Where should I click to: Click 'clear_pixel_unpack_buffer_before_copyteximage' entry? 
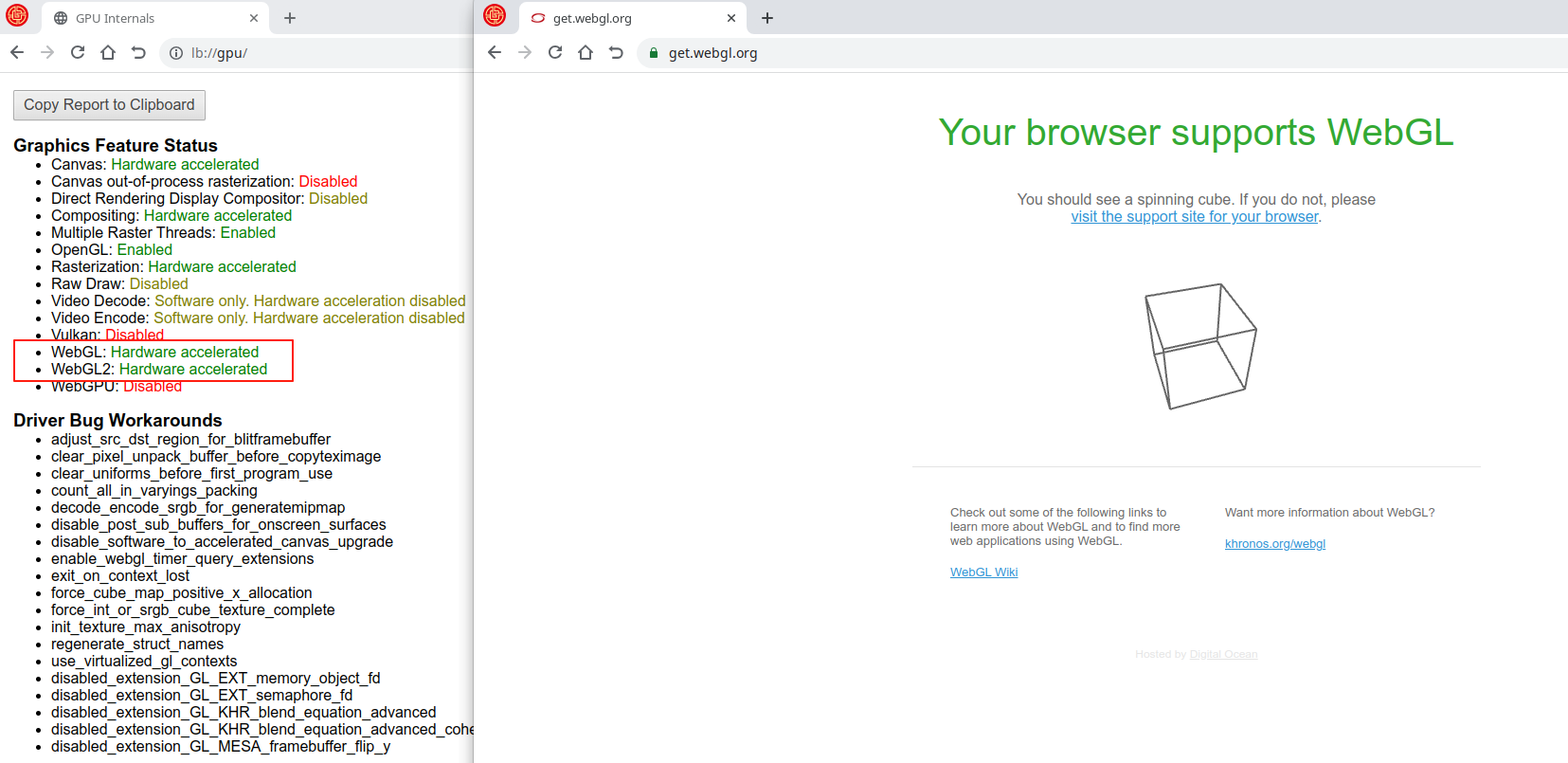tap(216, 456)
